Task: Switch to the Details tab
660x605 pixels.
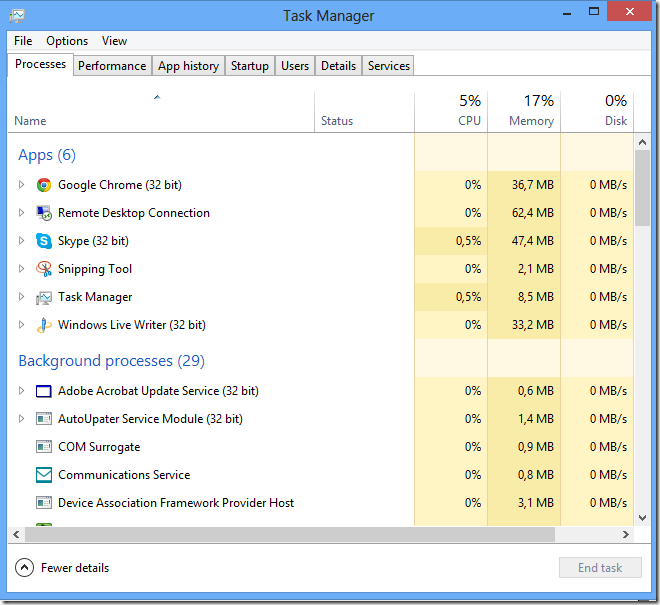Action: point(338,66)
